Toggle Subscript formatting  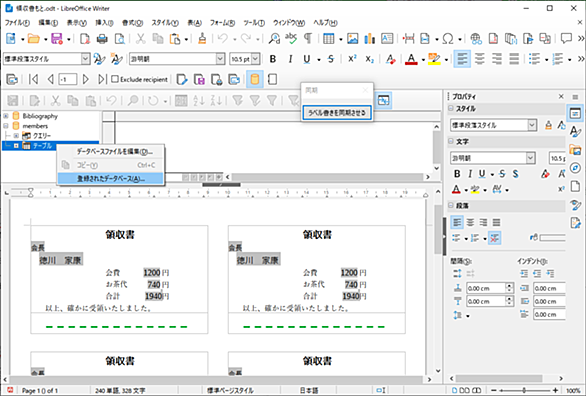[x=370, y=59]
